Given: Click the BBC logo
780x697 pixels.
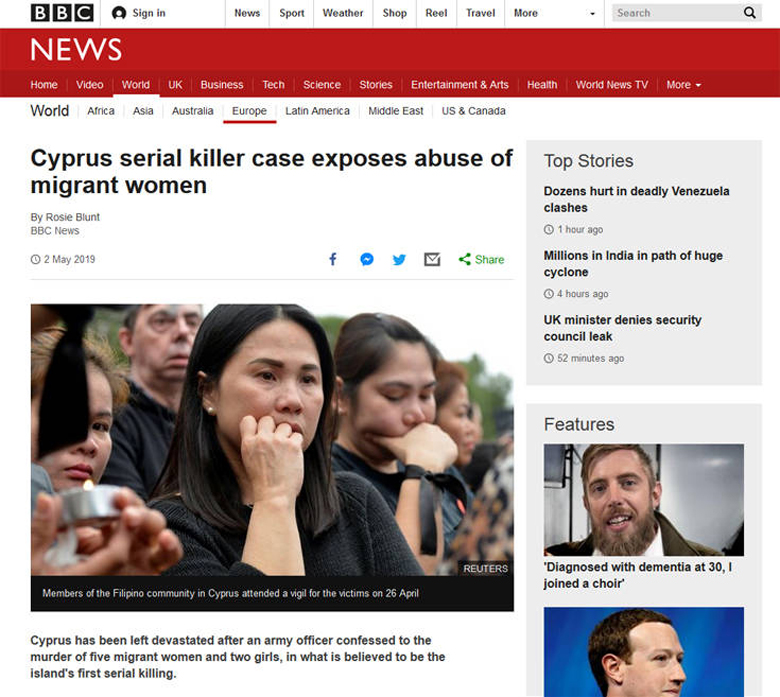Looking at the screenshot, I should click(x=61, y=13).
